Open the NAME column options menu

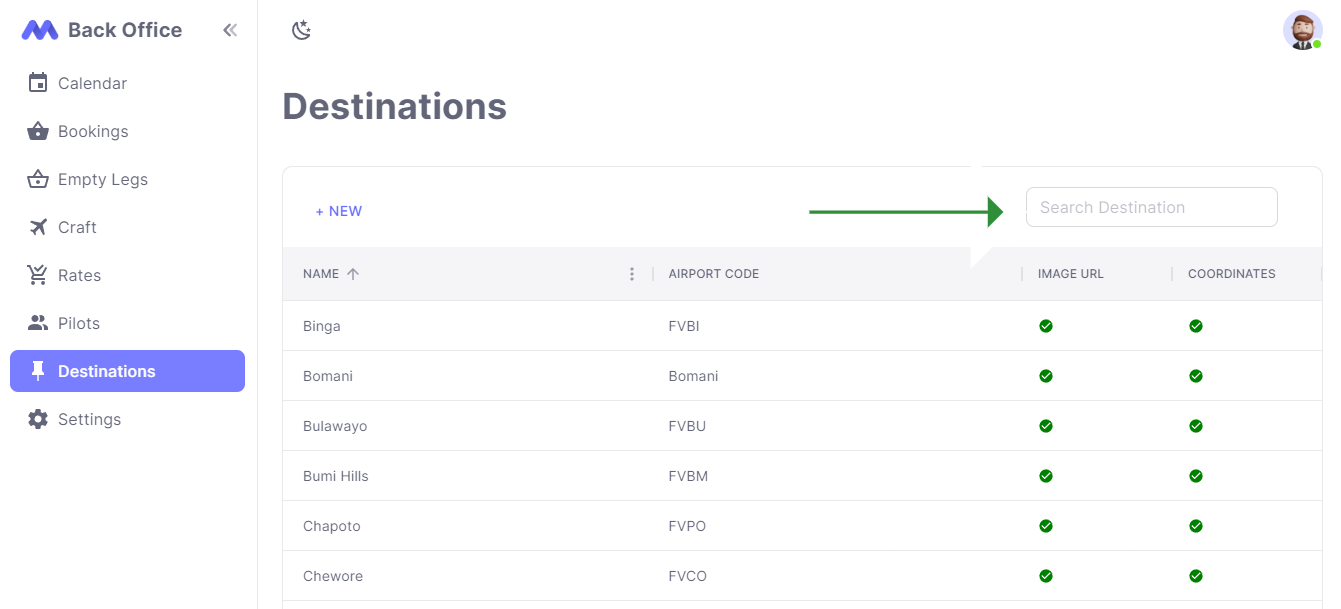pyautogui.click(x=632, y=273)
